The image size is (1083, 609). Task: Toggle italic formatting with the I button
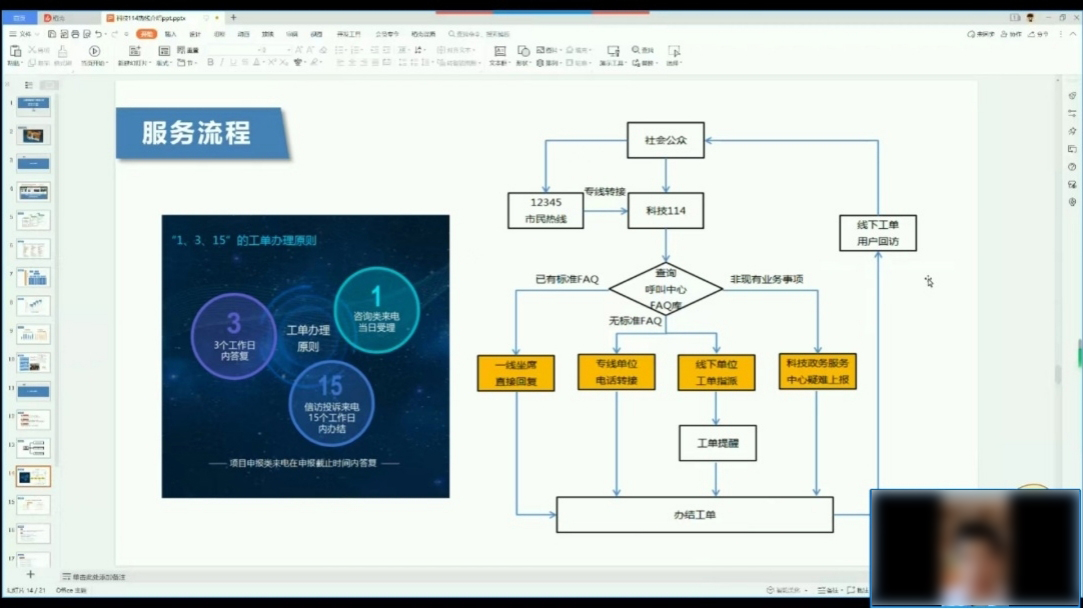point(222,63)
